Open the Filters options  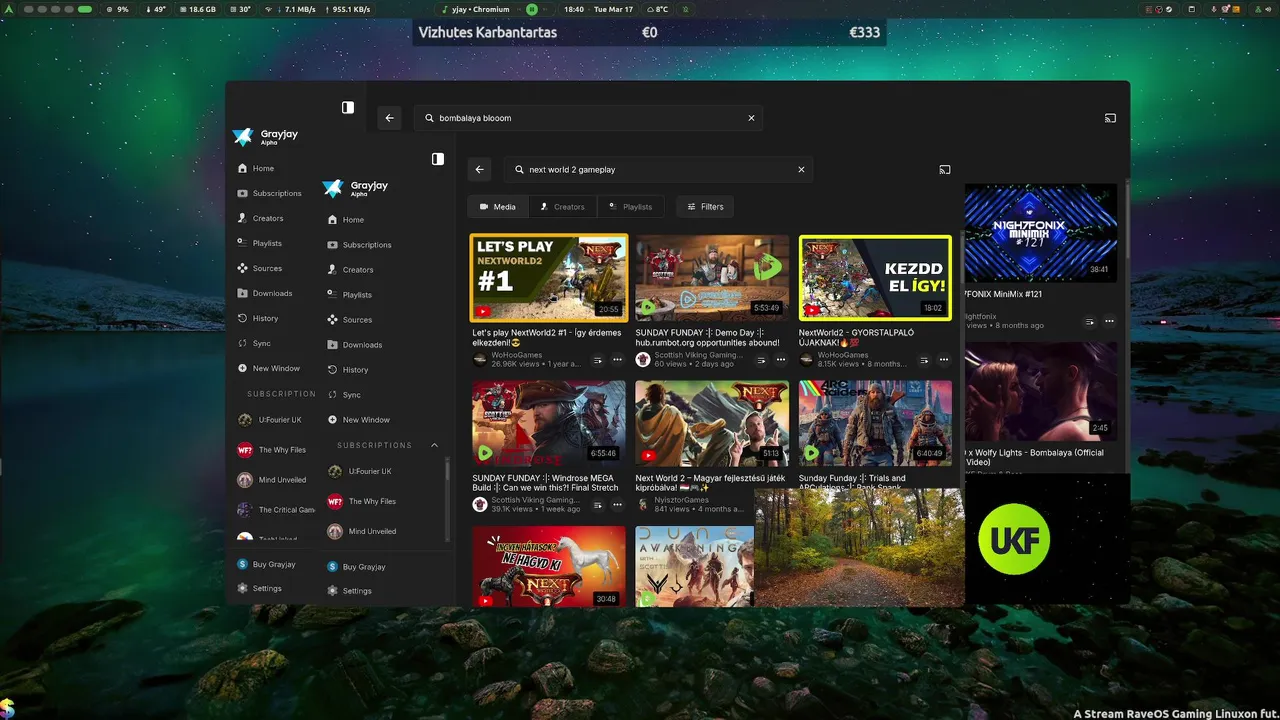[x=705, y=207]
